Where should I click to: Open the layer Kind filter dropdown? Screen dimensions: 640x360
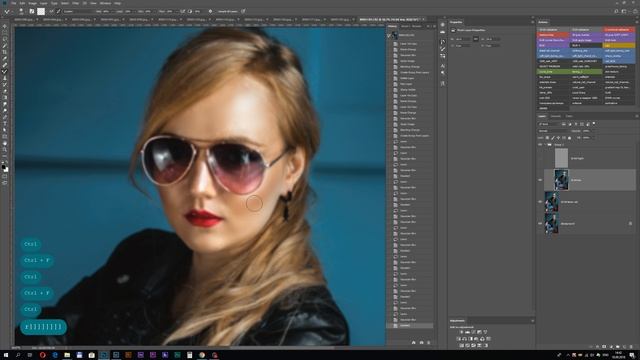pos(549,124)
